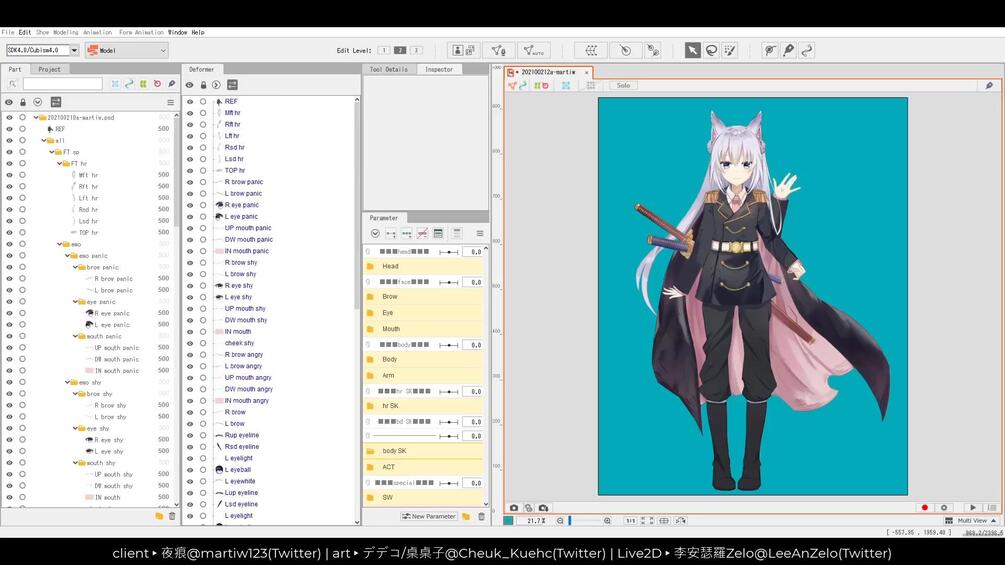Switch to the Inspector tab
Screen dimensions: 1005x565
coord(439,69)
